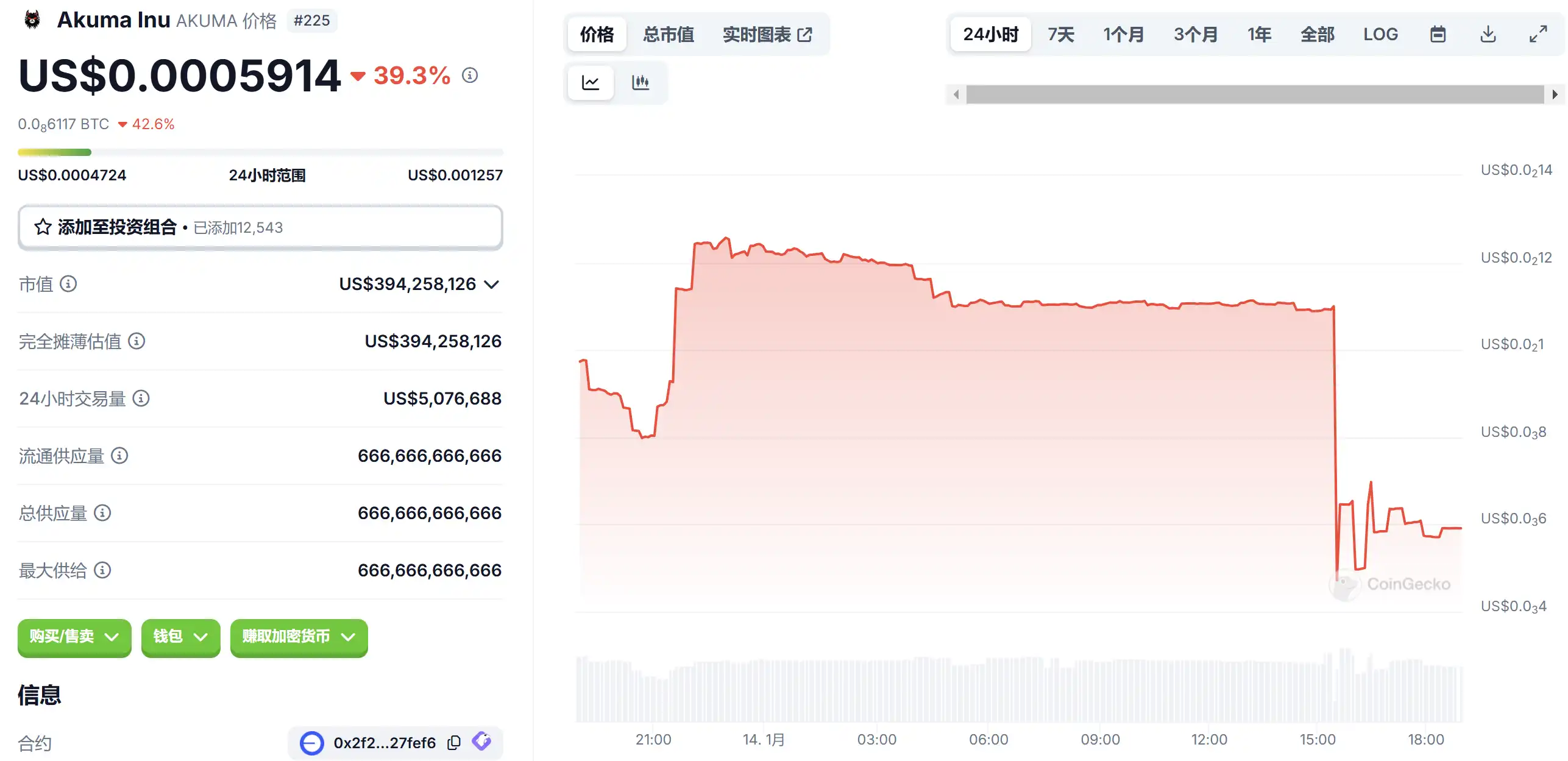Expand the market cap value chevron
Image resolution: width=1568 pixels, height=761 pixels.
point(491,285)
